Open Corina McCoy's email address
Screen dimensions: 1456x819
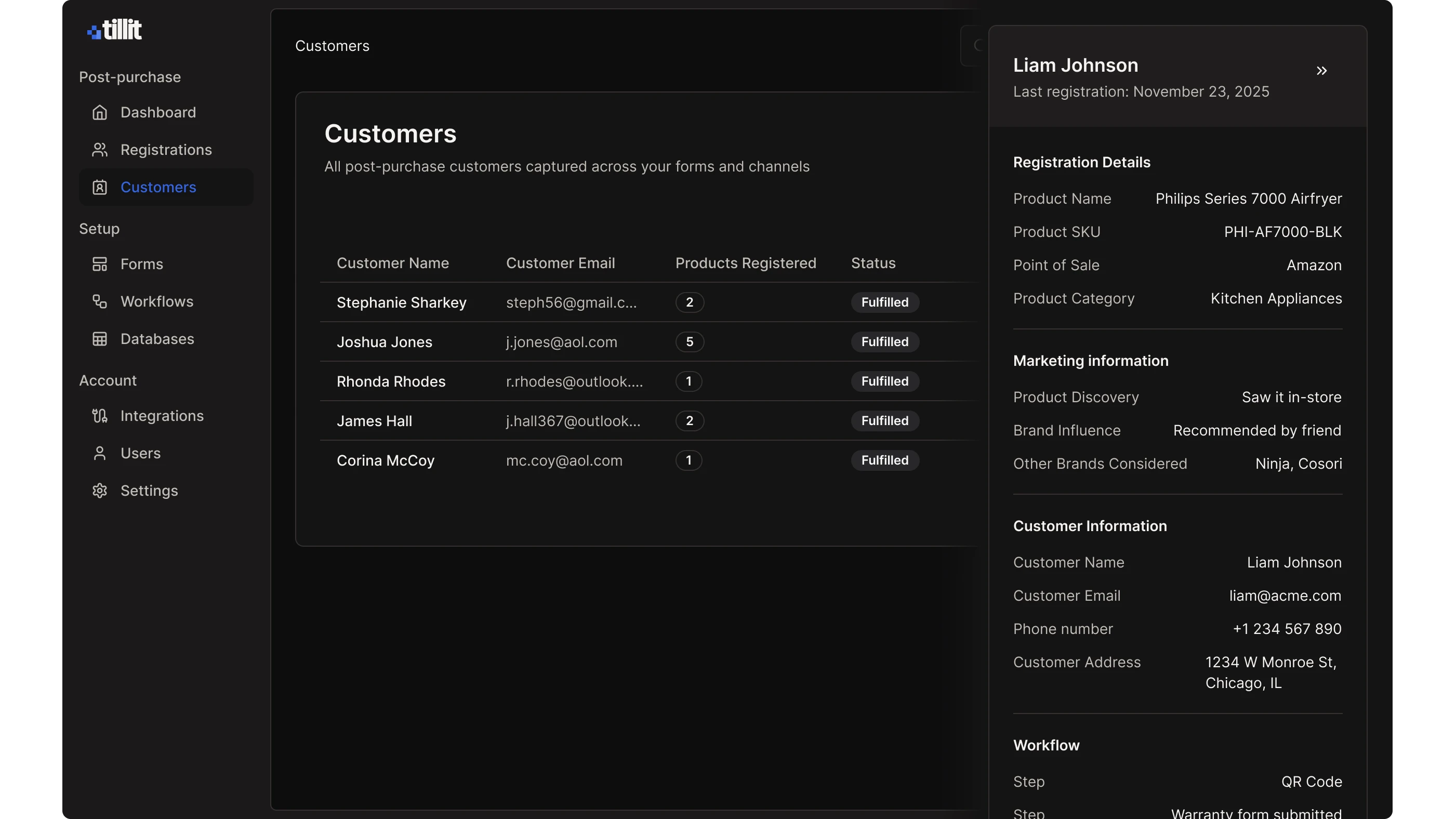tap(563, 460)
